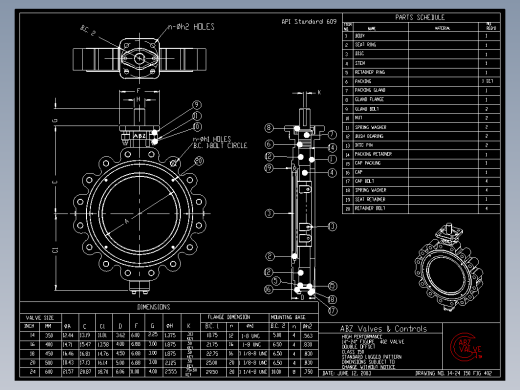The height and width of the screenshot is (390, 520).
Task: Click balloon number 17 below the section view
Action: pos(333,311)
